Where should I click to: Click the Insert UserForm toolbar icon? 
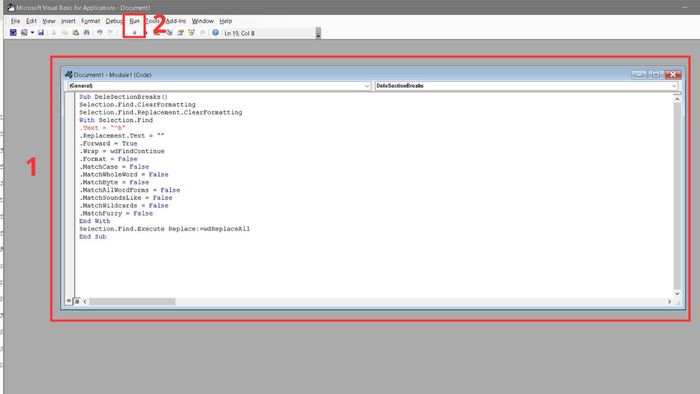coord(24,33)
